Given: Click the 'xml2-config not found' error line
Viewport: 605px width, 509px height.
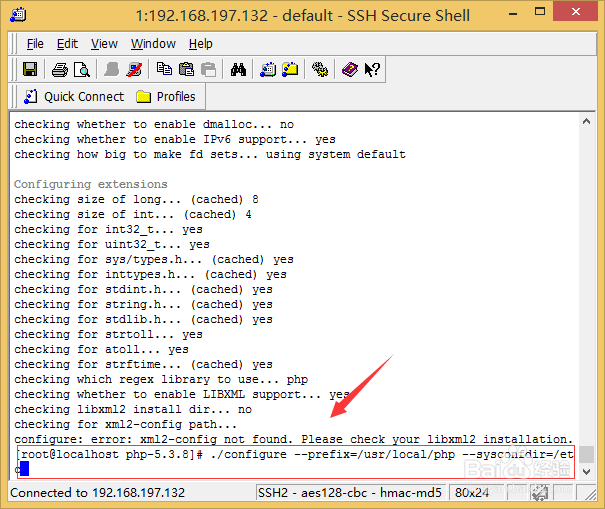Looking at the screenshot, I should coord(294,439).
